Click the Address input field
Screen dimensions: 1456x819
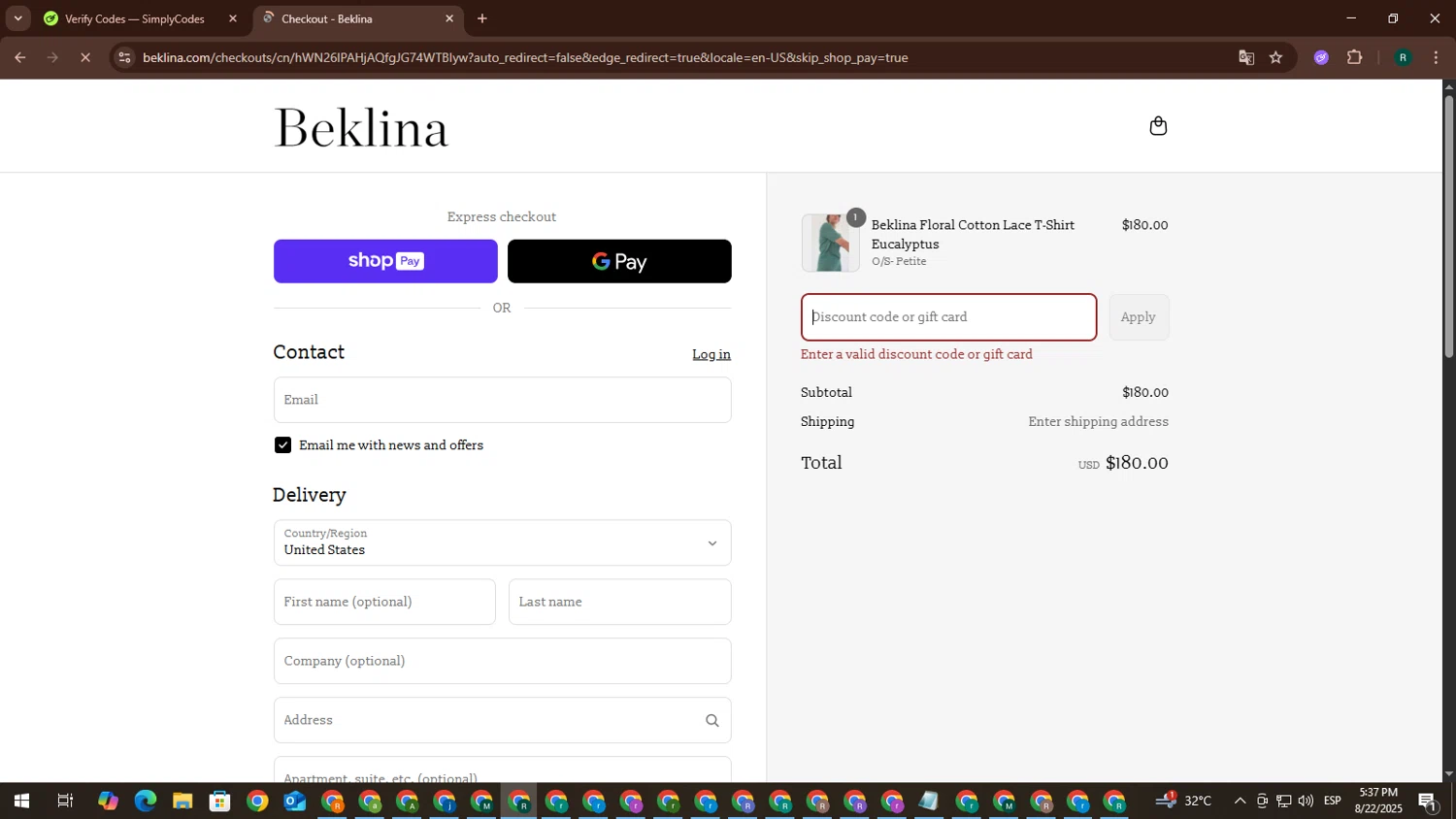502,720
